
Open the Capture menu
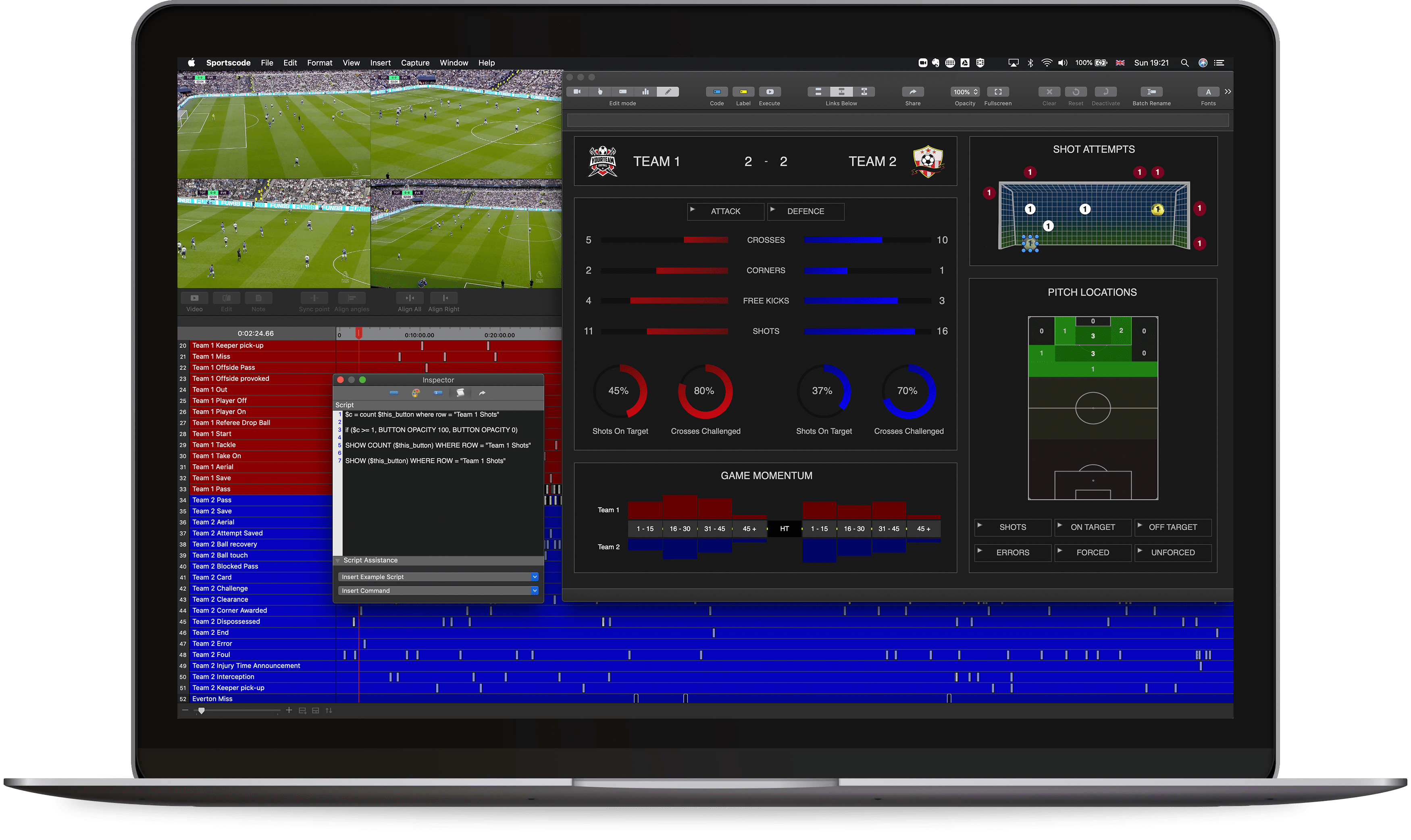415,63
